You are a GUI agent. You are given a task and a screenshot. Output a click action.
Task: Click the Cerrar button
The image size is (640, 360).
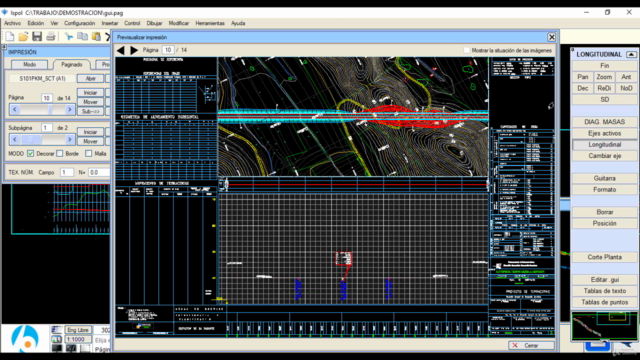coord(531,345)
